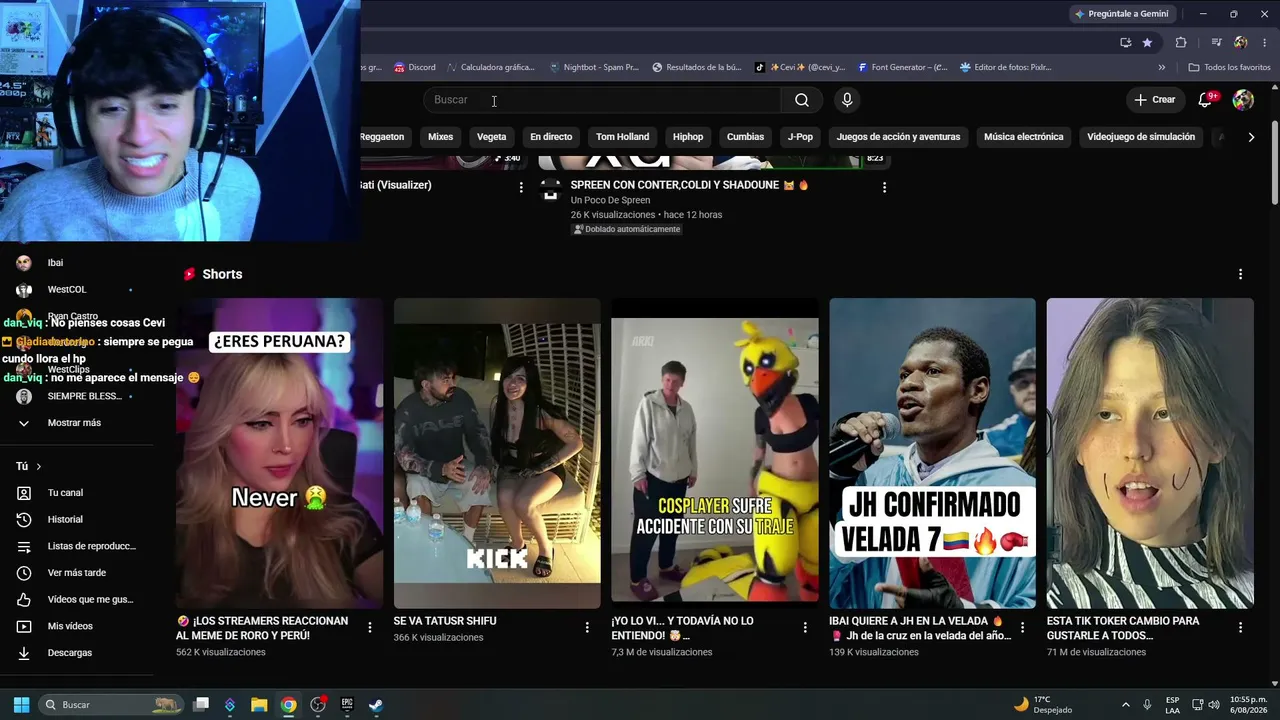Open the ¿ERES PERUANA? short thumbnail
This screenshot has width=1280, height=720.
280,453
